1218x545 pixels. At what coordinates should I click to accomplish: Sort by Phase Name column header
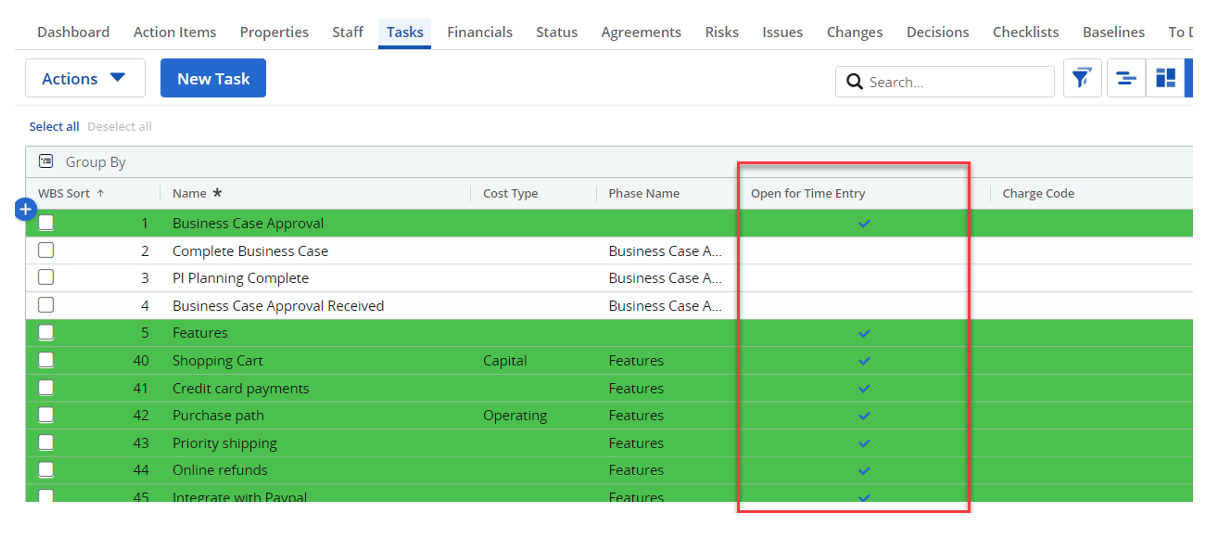(644, 194)
